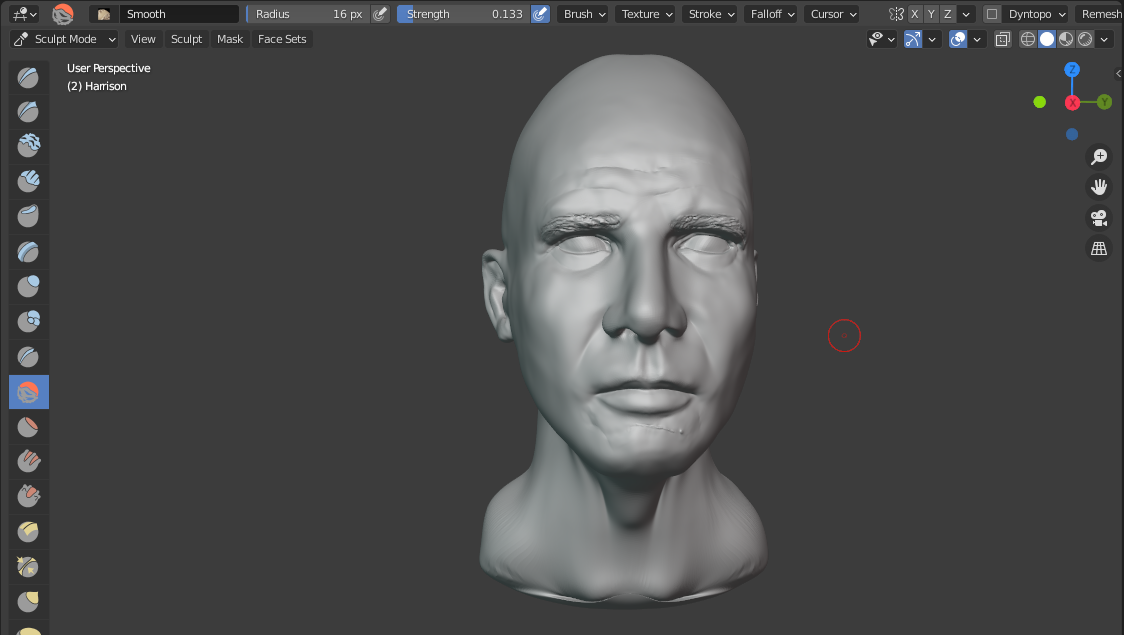Click the pan view hand icon
This screenshot has width=1124, height=635.
tap(1098, 187)
